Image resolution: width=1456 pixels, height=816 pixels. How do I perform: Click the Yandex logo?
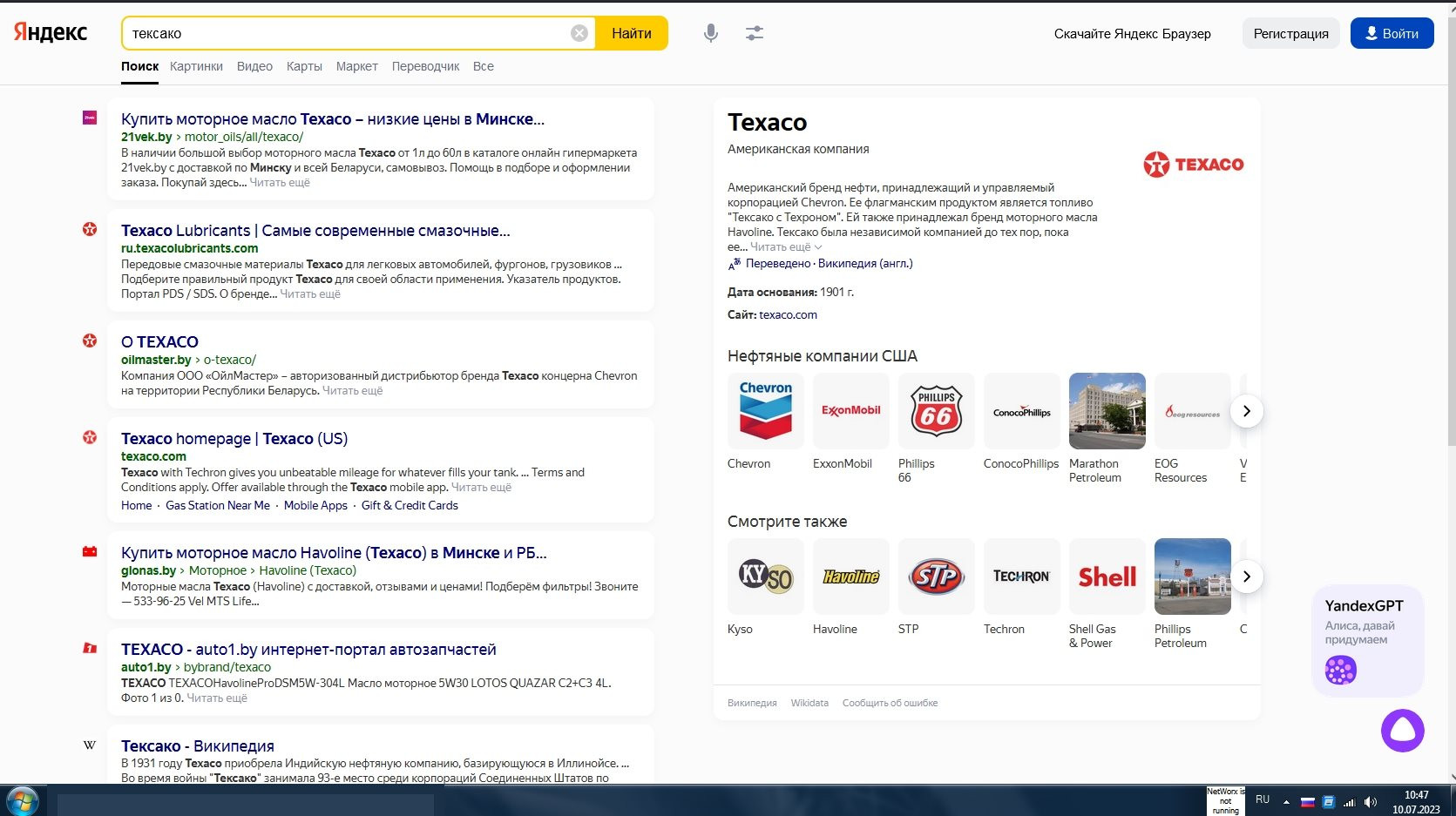[50, 32]
